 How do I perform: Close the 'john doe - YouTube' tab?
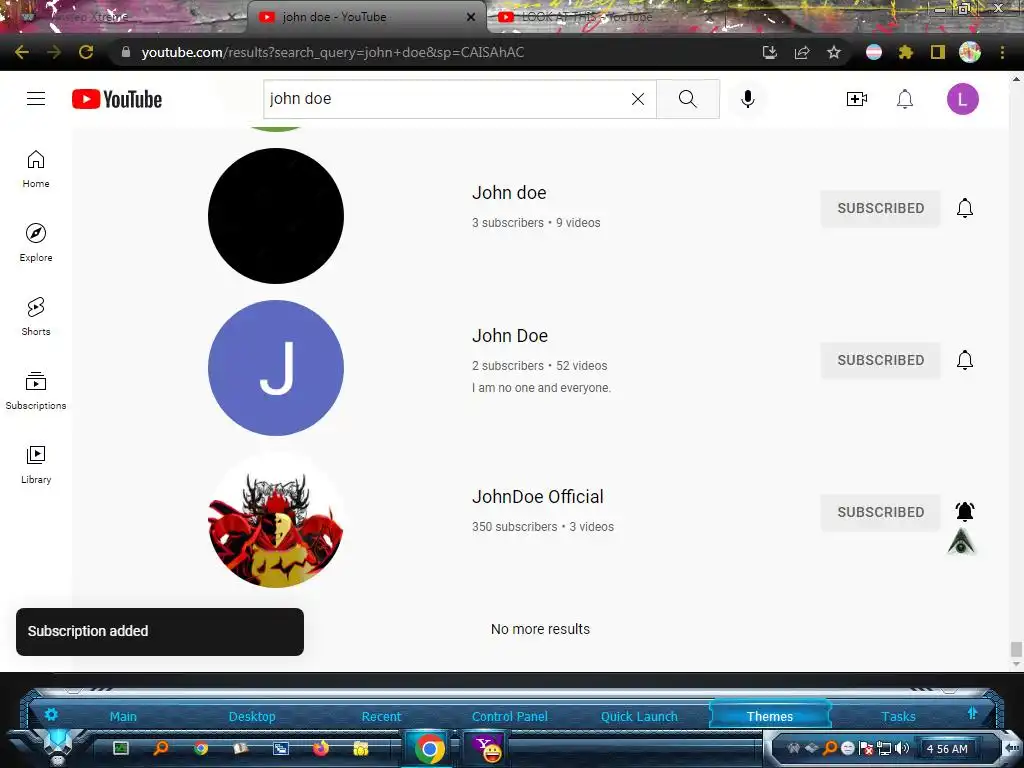[471, 17]
